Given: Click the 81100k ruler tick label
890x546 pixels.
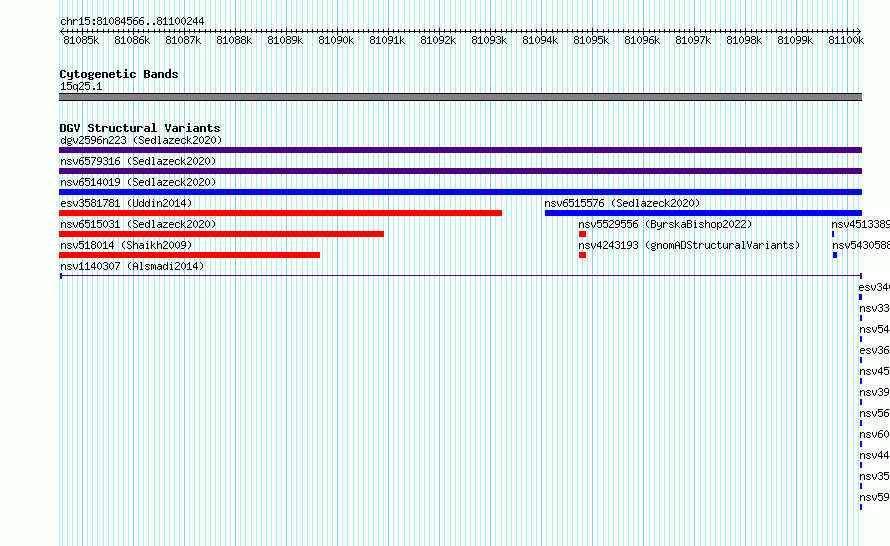Looking at the screenshot, I should pos(846,40).
